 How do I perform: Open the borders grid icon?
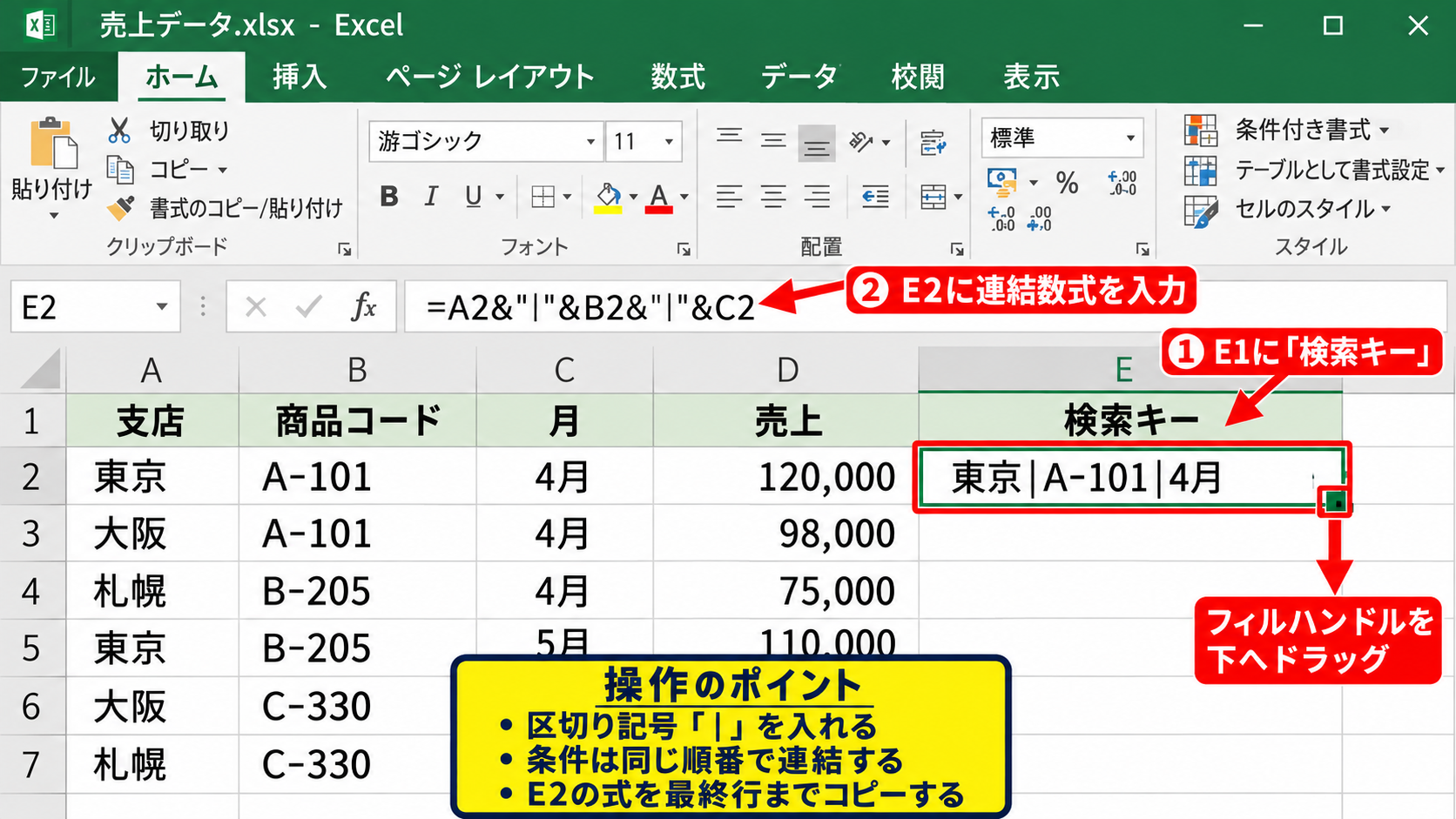543,197
